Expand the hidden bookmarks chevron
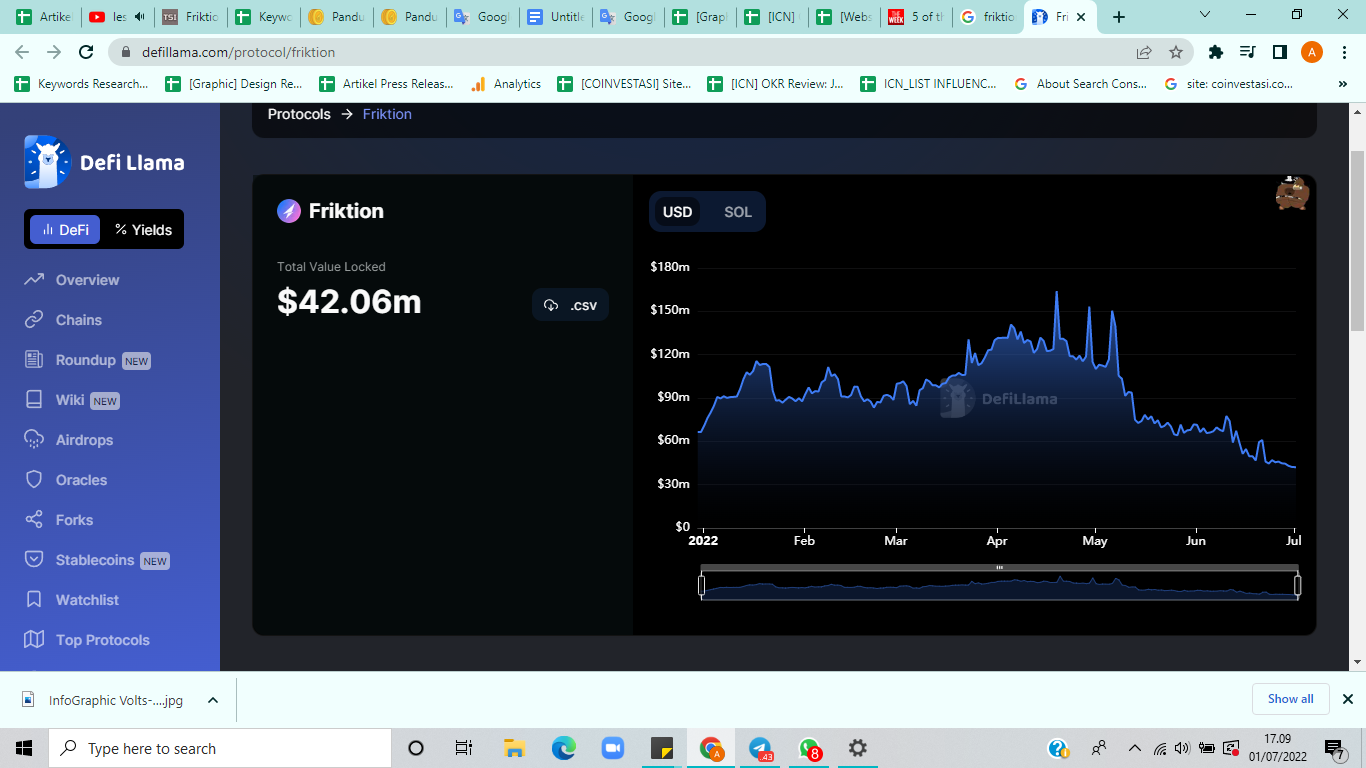This screenshot has height=768, width=1366. [x=1342, y=84]
